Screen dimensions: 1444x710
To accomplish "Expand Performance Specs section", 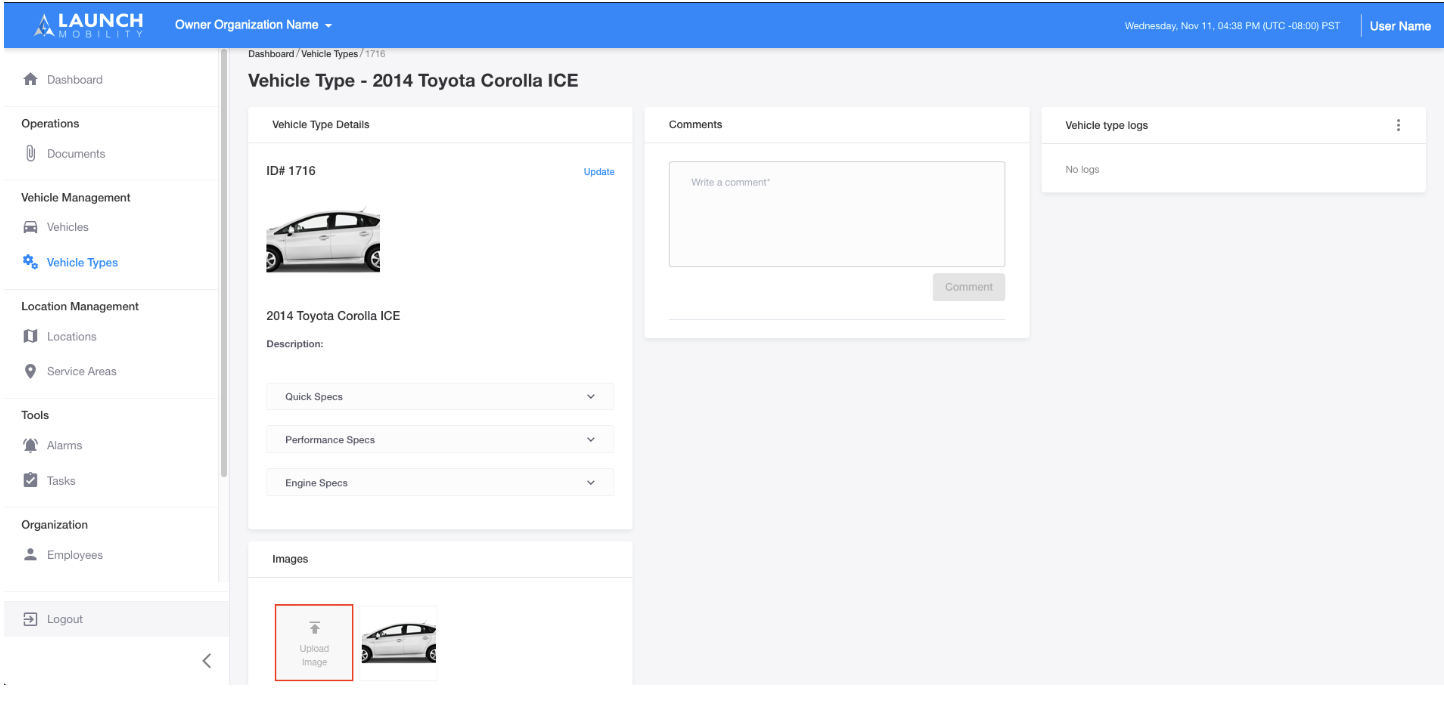I will [x=440, y=440].
